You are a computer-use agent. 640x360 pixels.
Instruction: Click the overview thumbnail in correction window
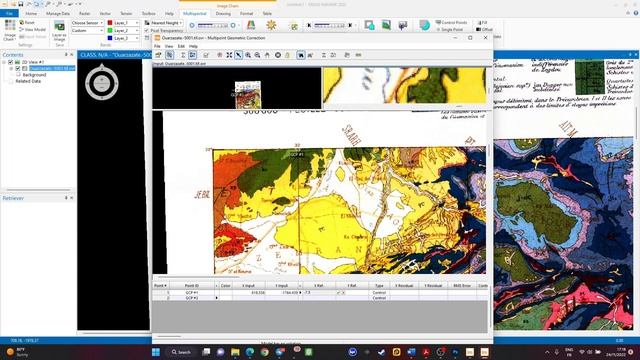248,95
